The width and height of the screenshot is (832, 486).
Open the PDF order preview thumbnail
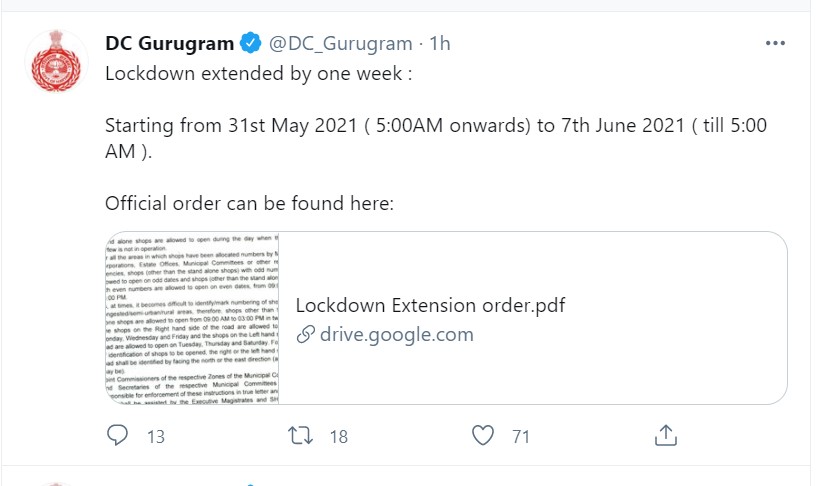tap(194, 318)
